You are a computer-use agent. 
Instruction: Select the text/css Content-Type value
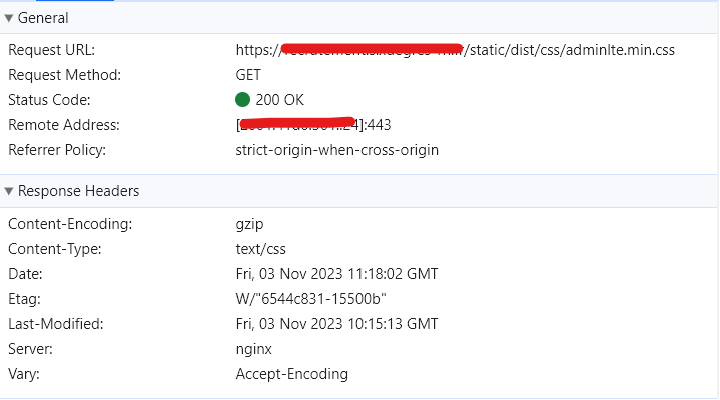(260, 249)
